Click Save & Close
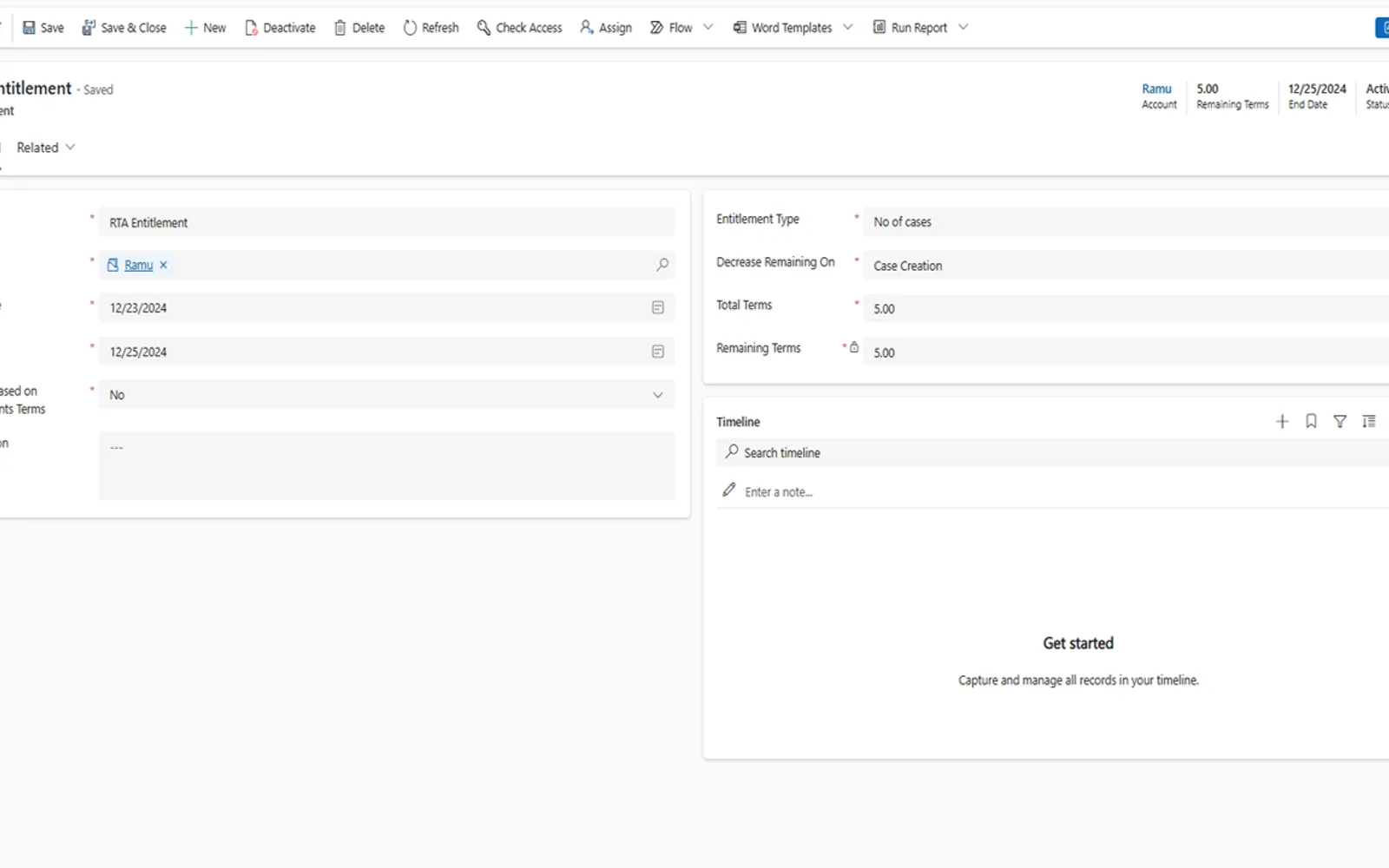Viewport: 1389px width, 868px height. [124, 28]
